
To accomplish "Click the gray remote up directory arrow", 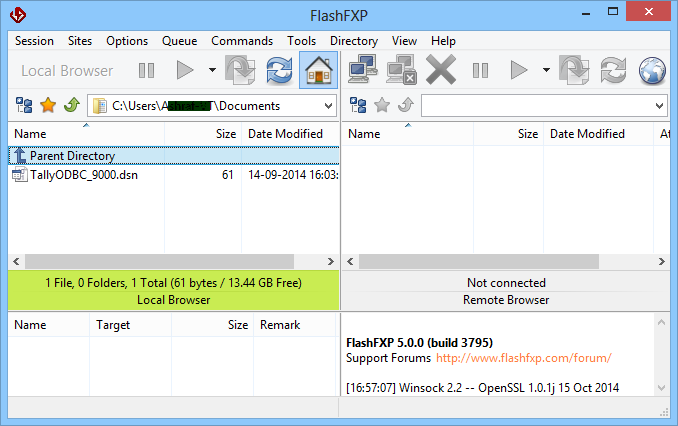I will pyautogui.click(x=406, y=105).
